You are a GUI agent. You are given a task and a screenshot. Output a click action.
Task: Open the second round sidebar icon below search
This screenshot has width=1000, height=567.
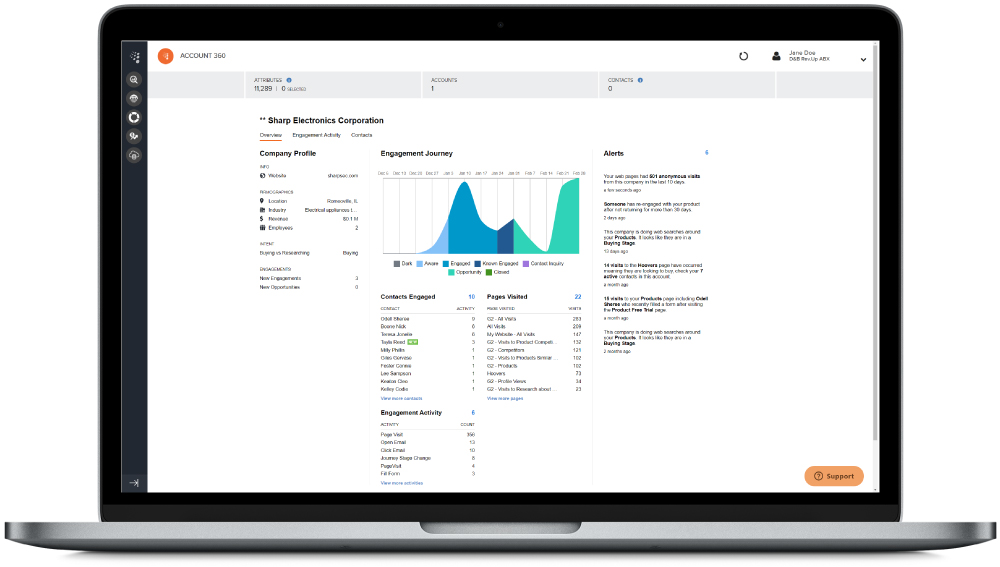134,98
